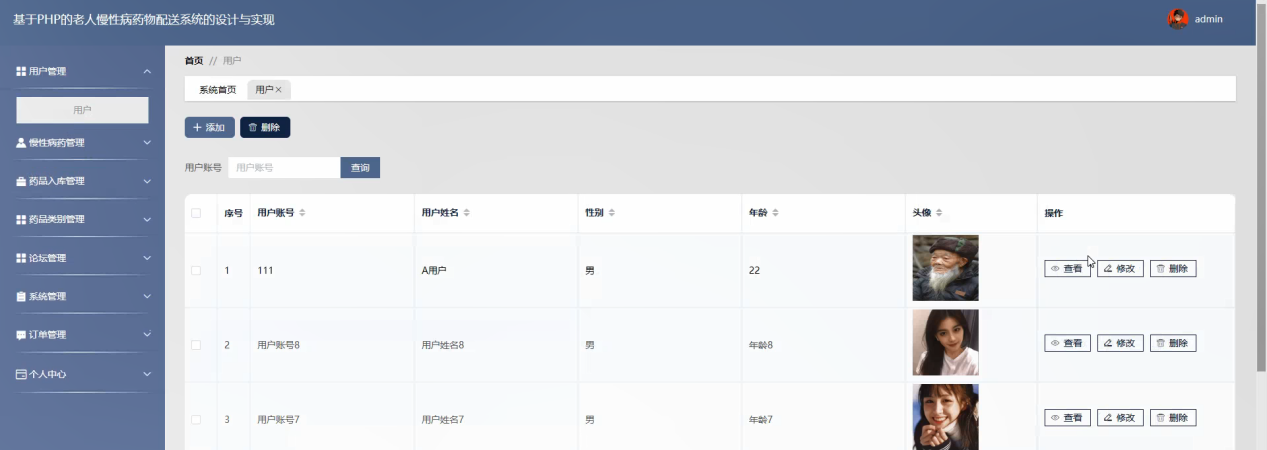This screenshot has width=1267, height=450.
Task: Click the 添加 button to add user
Action: pos(209,127)
